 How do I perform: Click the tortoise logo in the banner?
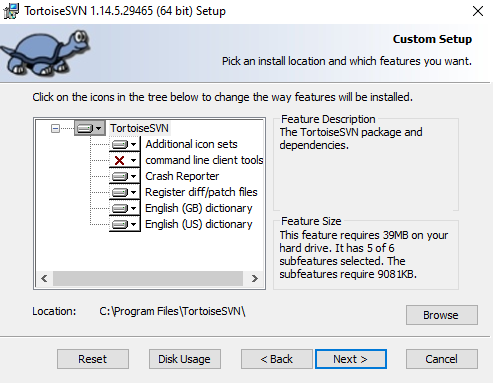pyautogui.click(x=46, y=53)
